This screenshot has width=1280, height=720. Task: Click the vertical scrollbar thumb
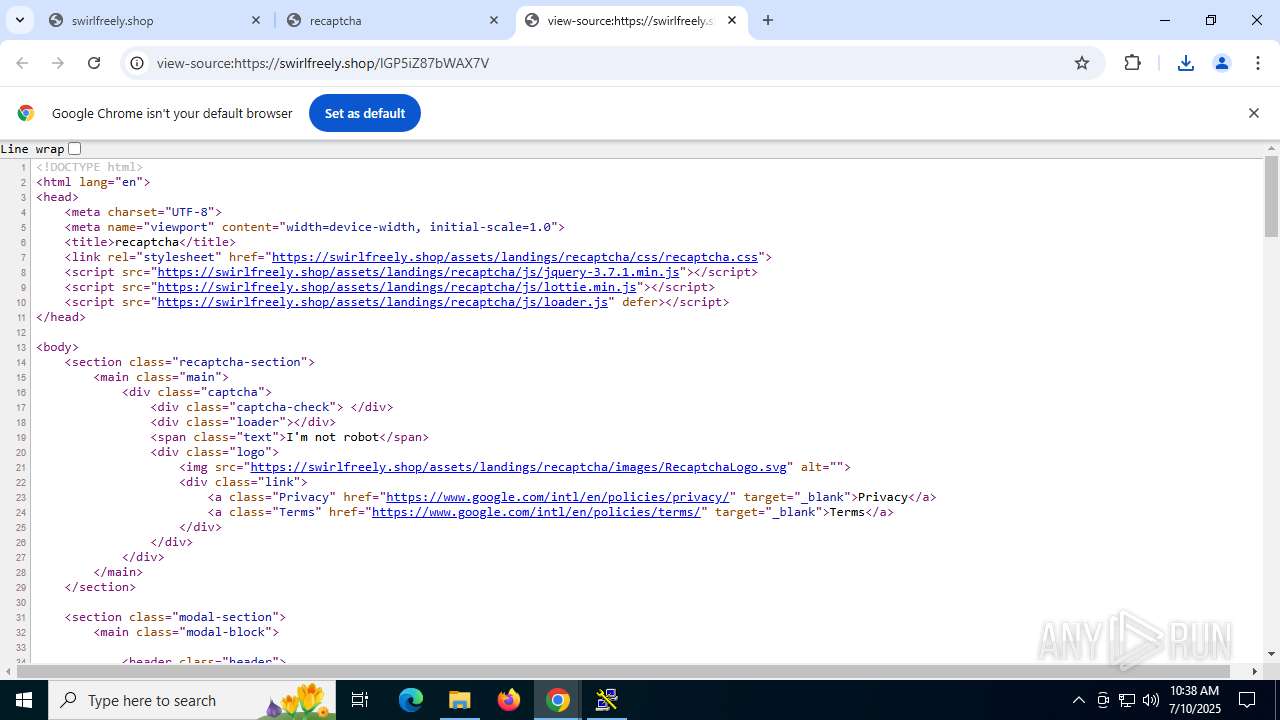point(1271,196)
